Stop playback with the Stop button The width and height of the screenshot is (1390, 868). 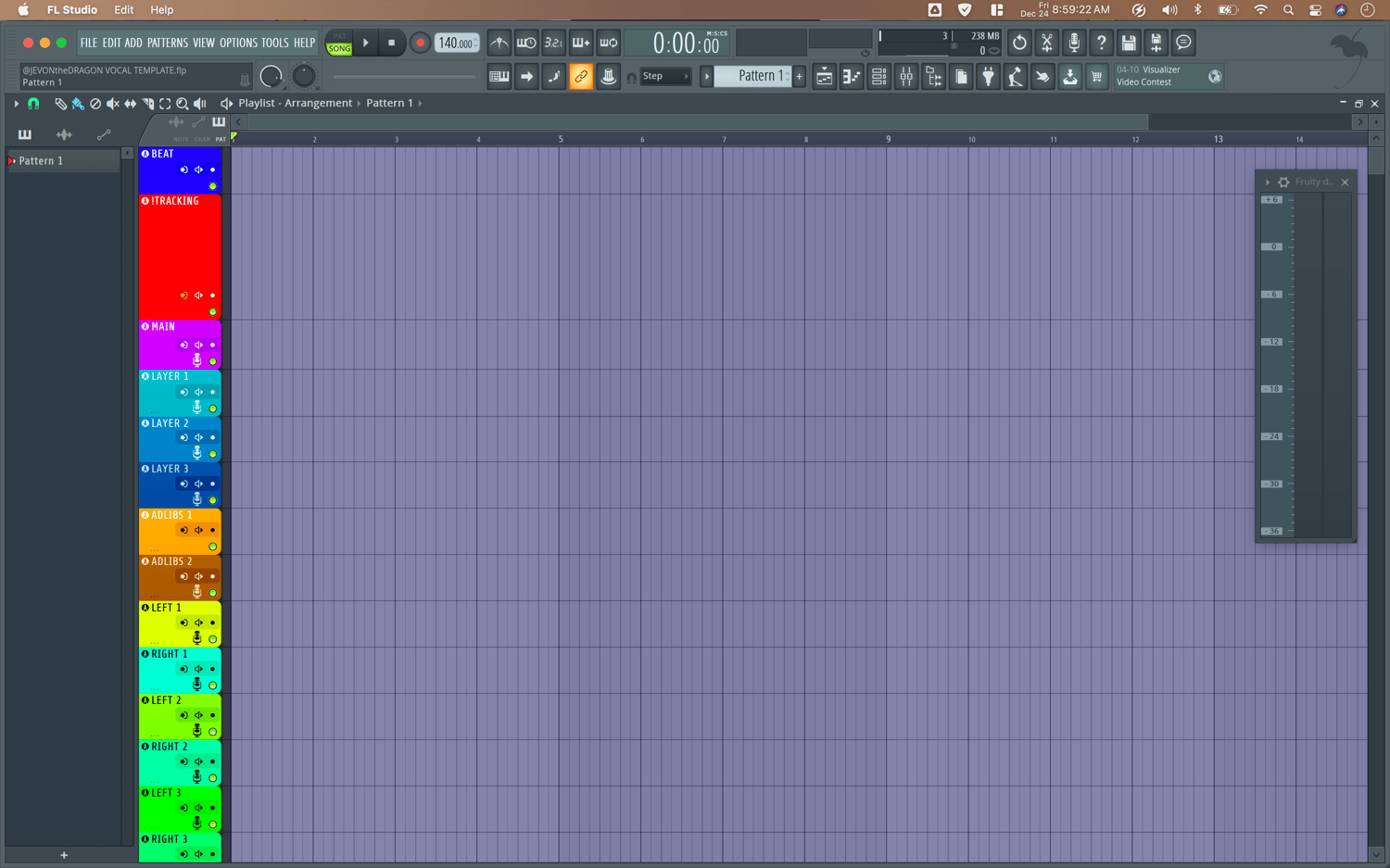[391, 43]
